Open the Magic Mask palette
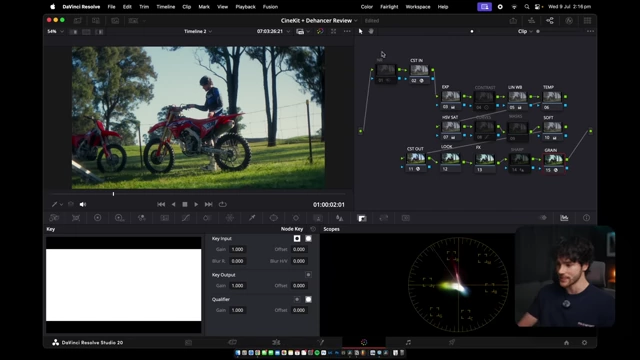This screenshot has width=640, height=360. [318, 218]
